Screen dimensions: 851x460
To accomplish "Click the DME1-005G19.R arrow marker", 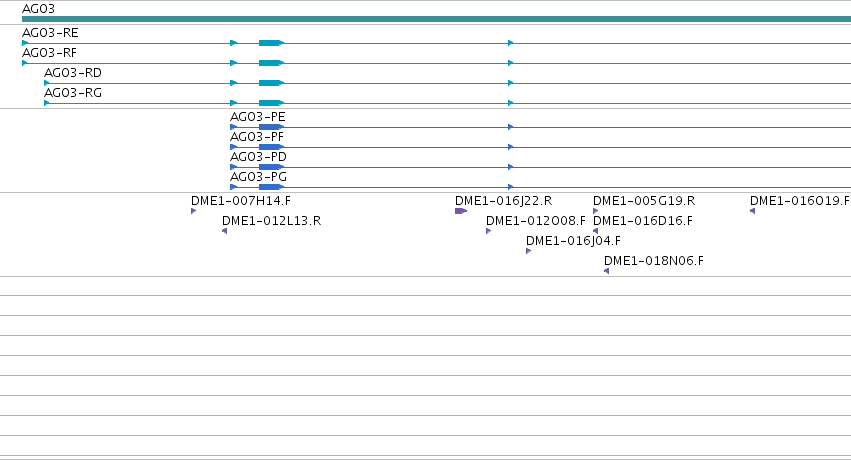I will click(x=595, y=211).
